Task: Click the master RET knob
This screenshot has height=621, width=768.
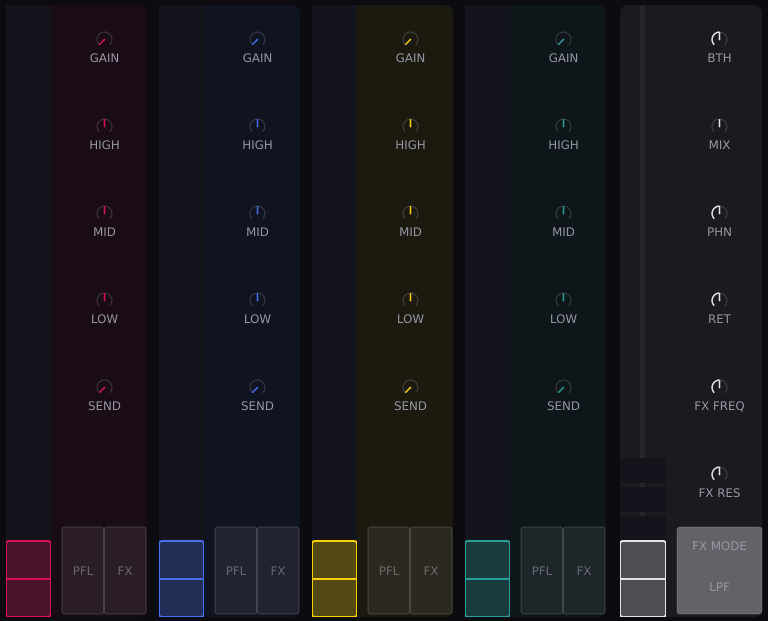Action: (719, 300)
